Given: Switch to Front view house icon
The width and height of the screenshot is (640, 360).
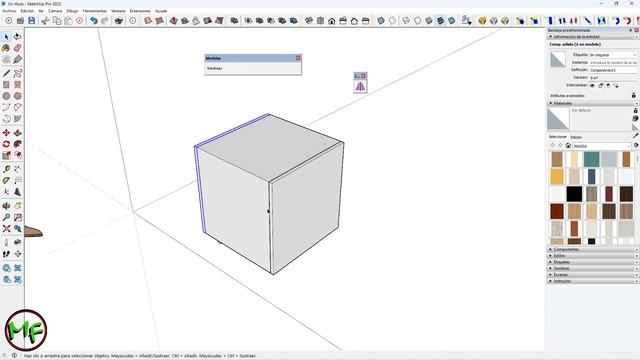Looking at the screenshot, I should coord(331,20).
